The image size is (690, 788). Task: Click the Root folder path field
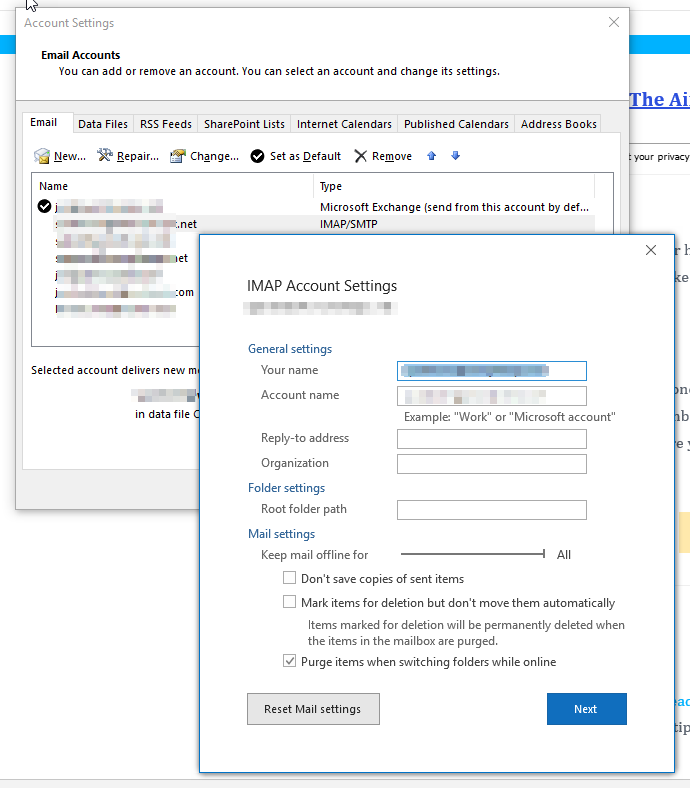click(491, 510)
